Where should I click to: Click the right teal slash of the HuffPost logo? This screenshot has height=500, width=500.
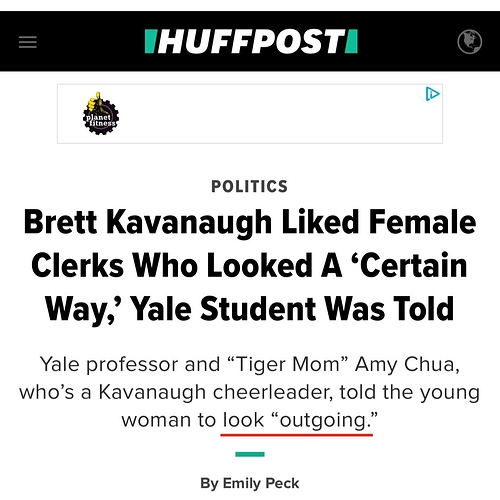[352, 41]
